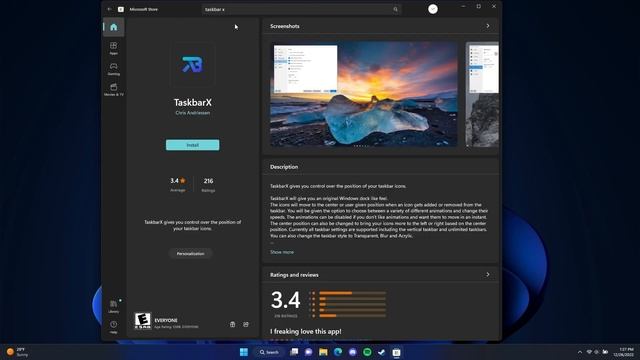Show hidden system tray icons
This screenshot has height=360, width=640.
pos(580,352)
